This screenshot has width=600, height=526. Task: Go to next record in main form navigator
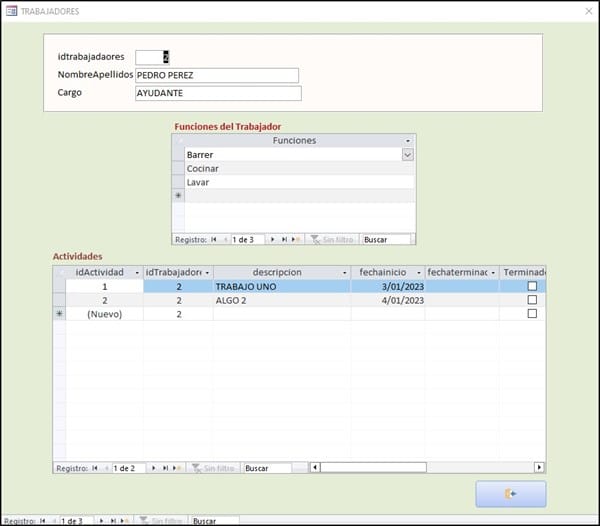[x=101, y=521]
